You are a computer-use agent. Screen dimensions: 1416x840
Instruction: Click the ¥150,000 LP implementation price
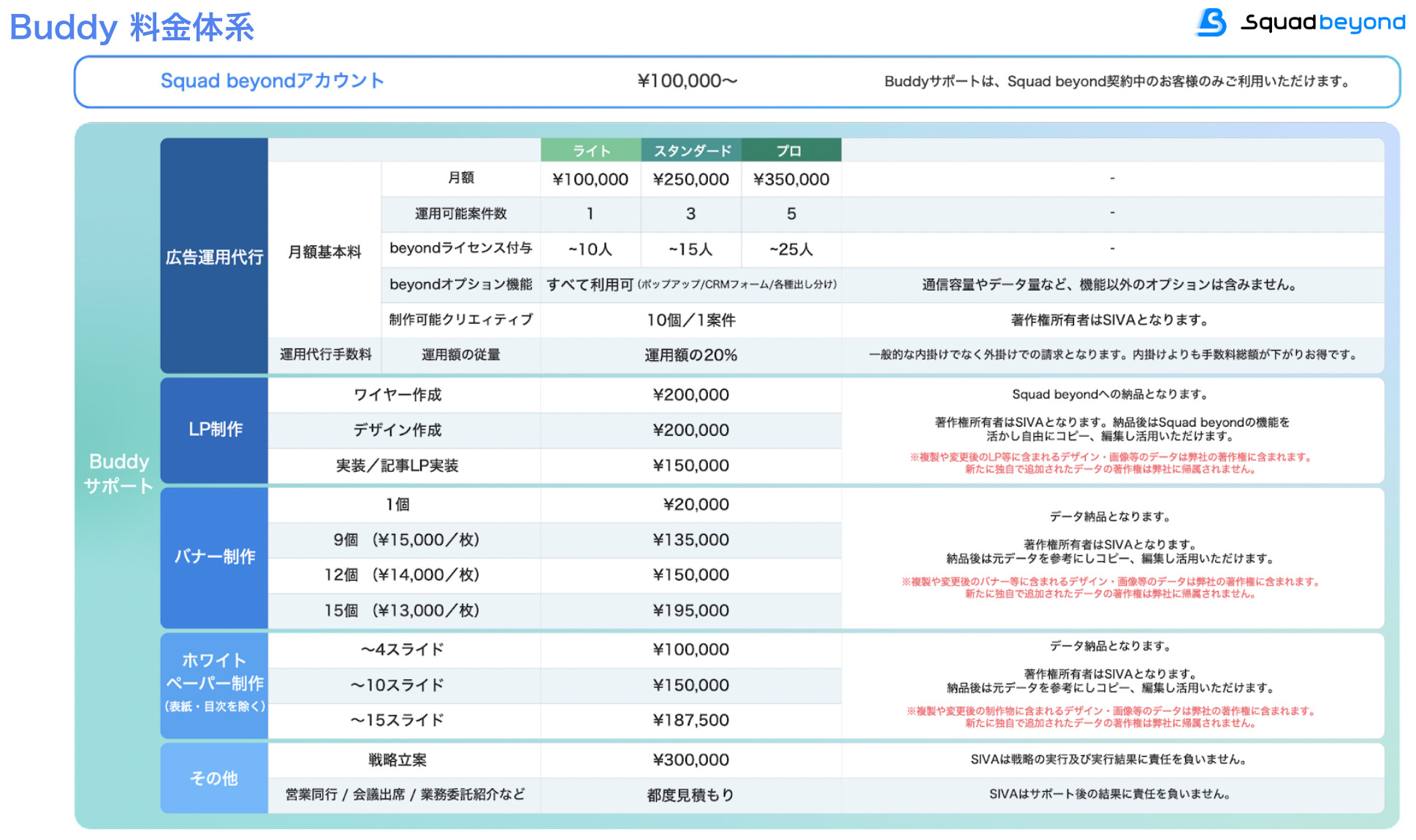(691, 465)
